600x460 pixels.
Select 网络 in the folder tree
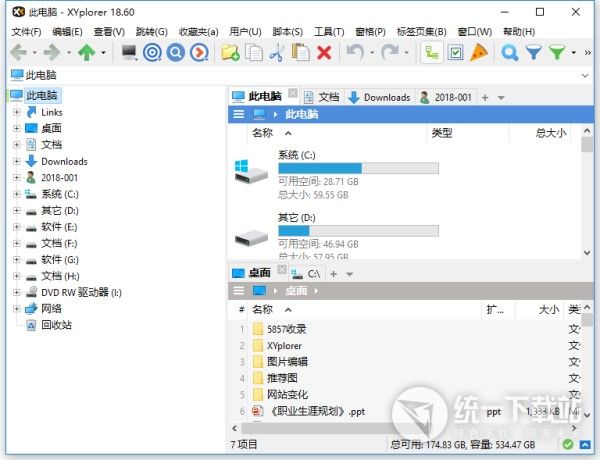click(51, 308)
